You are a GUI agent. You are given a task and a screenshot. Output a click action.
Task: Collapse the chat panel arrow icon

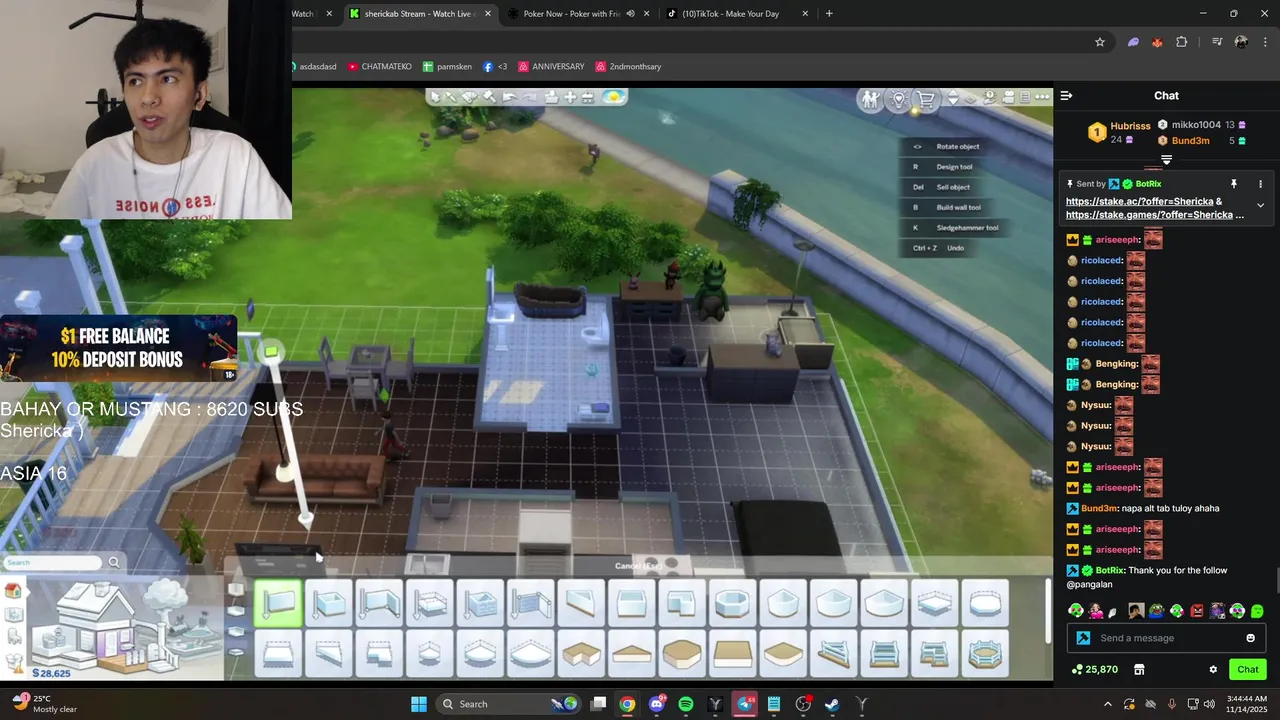(x=1067, y=96)
